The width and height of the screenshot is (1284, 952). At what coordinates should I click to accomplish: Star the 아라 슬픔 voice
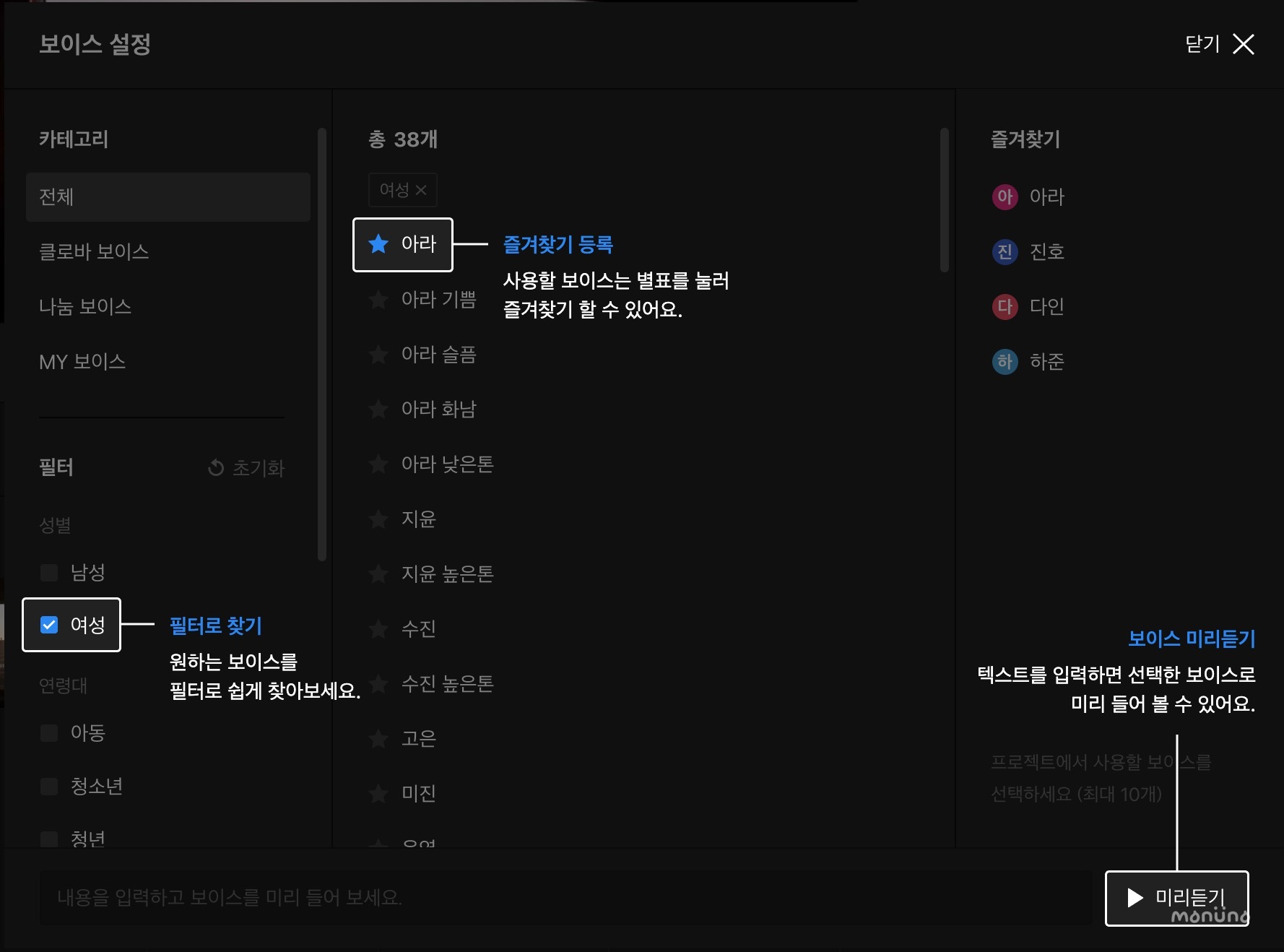click(x=378, y=354)
